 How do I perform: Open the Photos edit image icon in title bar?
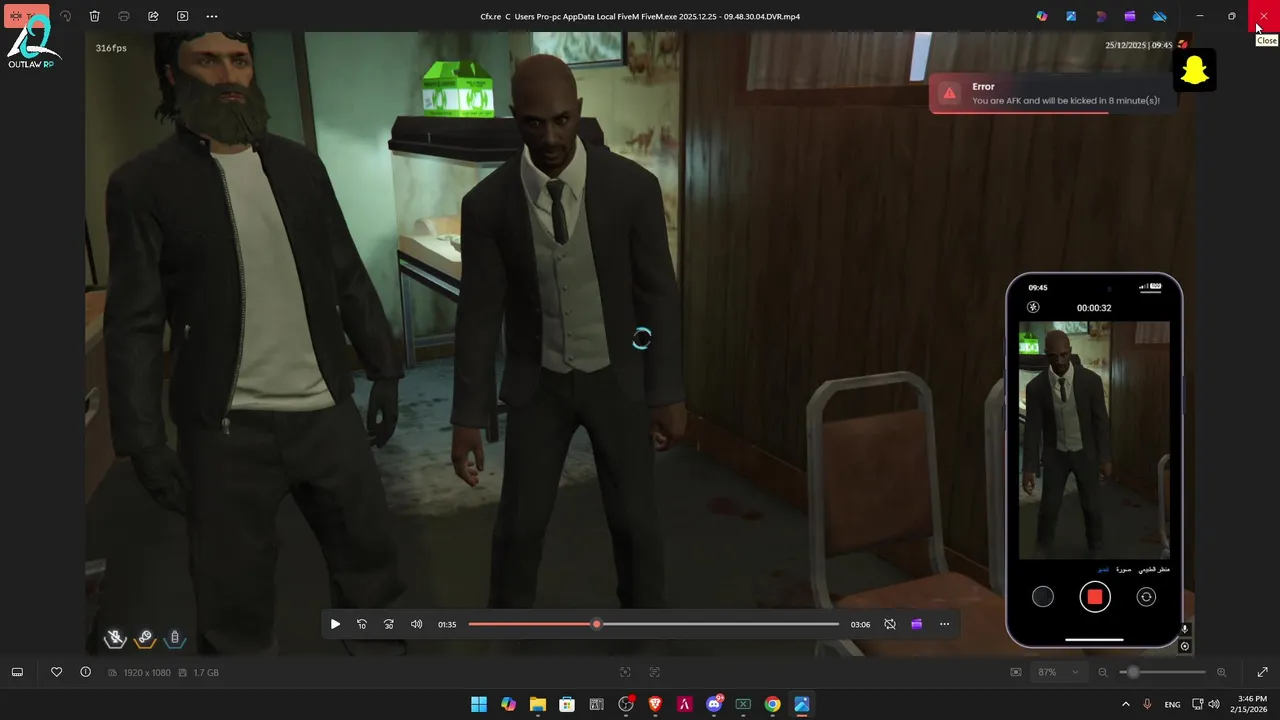(x=1071, y=16)
